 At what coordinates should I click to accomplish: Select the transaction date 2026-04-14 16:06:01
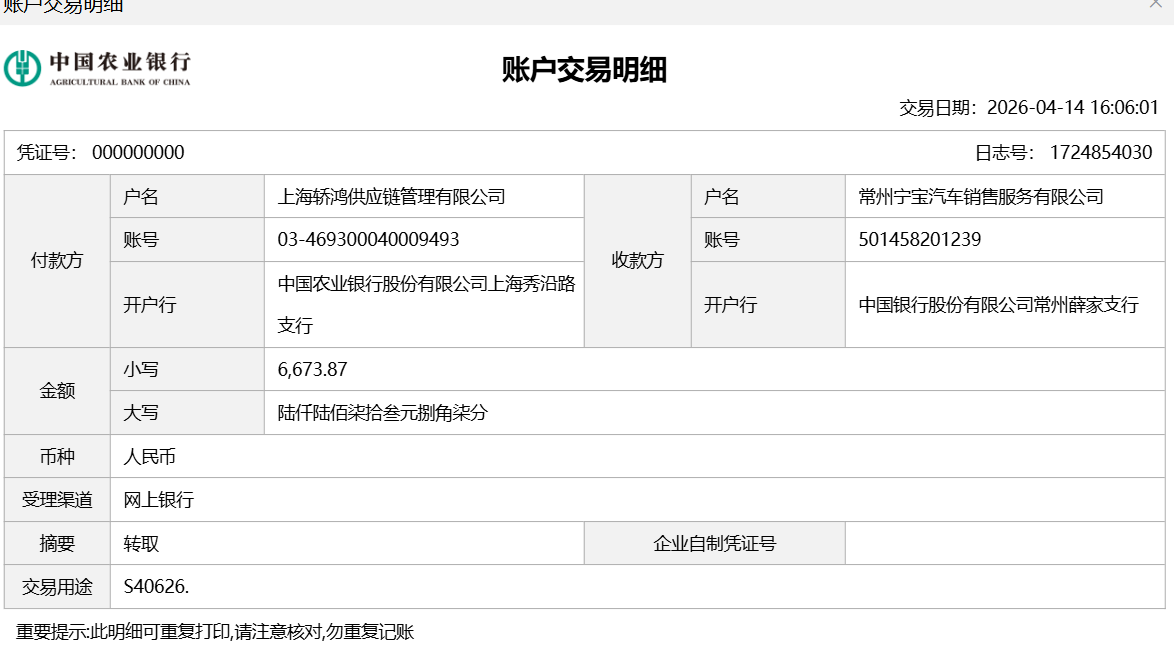click(x=1072, y=108)
